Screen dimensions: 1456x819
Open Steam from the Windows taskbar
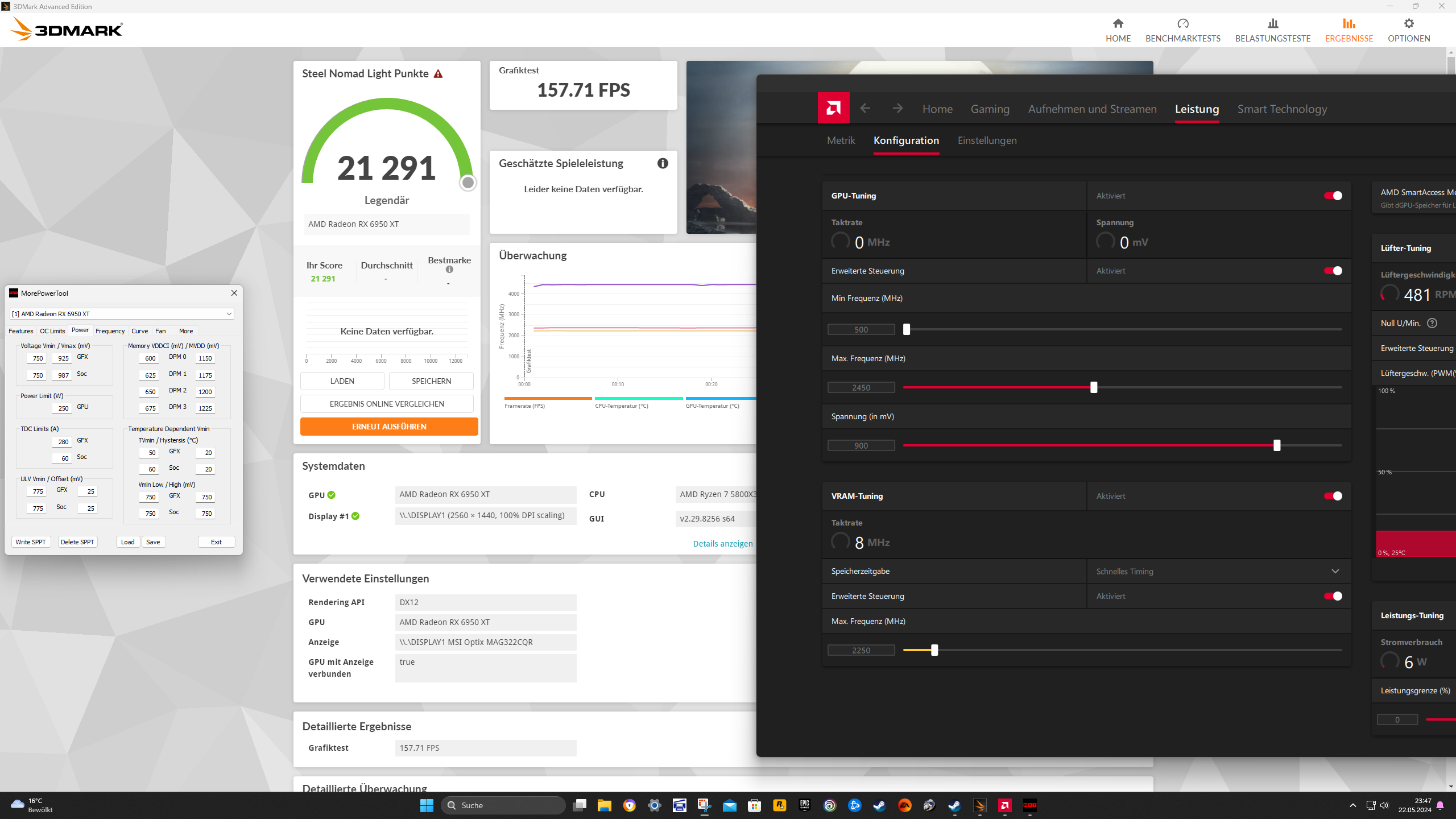coord(879,805)
